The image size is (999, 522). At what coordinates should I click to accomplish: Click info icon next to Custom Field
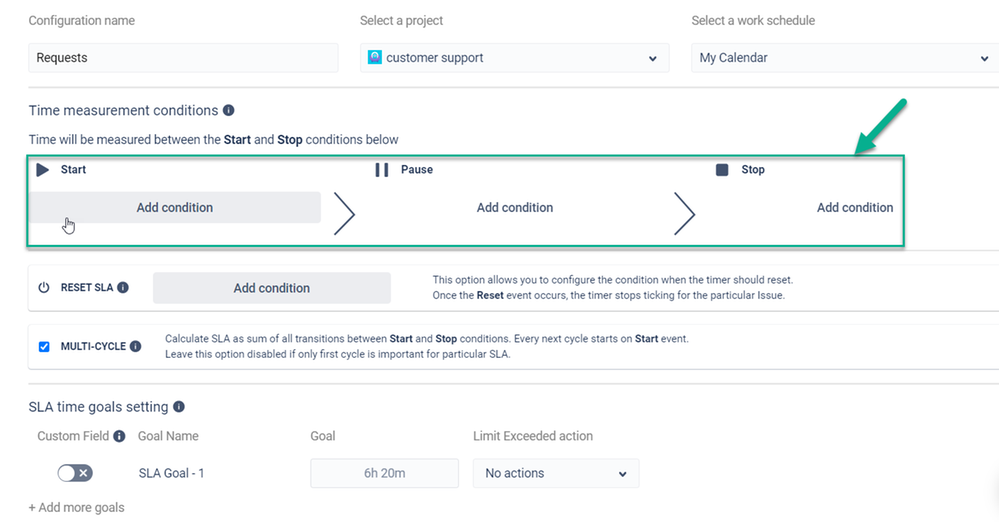[x=119, y=436]
